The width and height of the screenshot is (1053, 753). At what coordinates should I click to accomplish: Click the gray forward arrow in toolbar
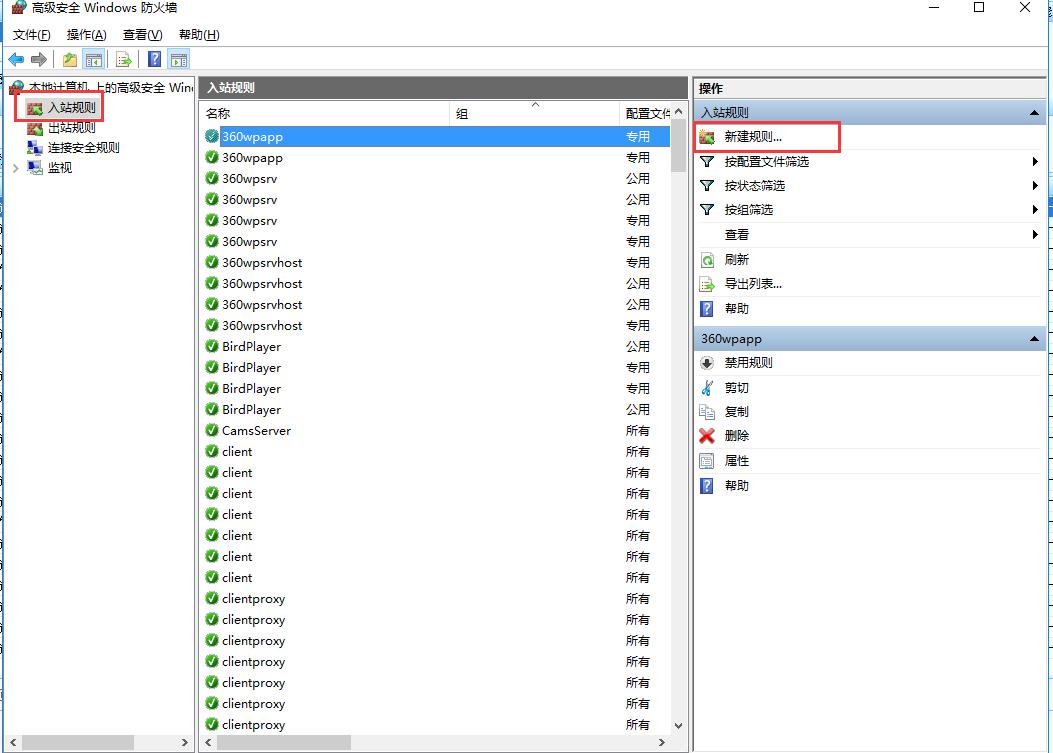tap(39, 60)
